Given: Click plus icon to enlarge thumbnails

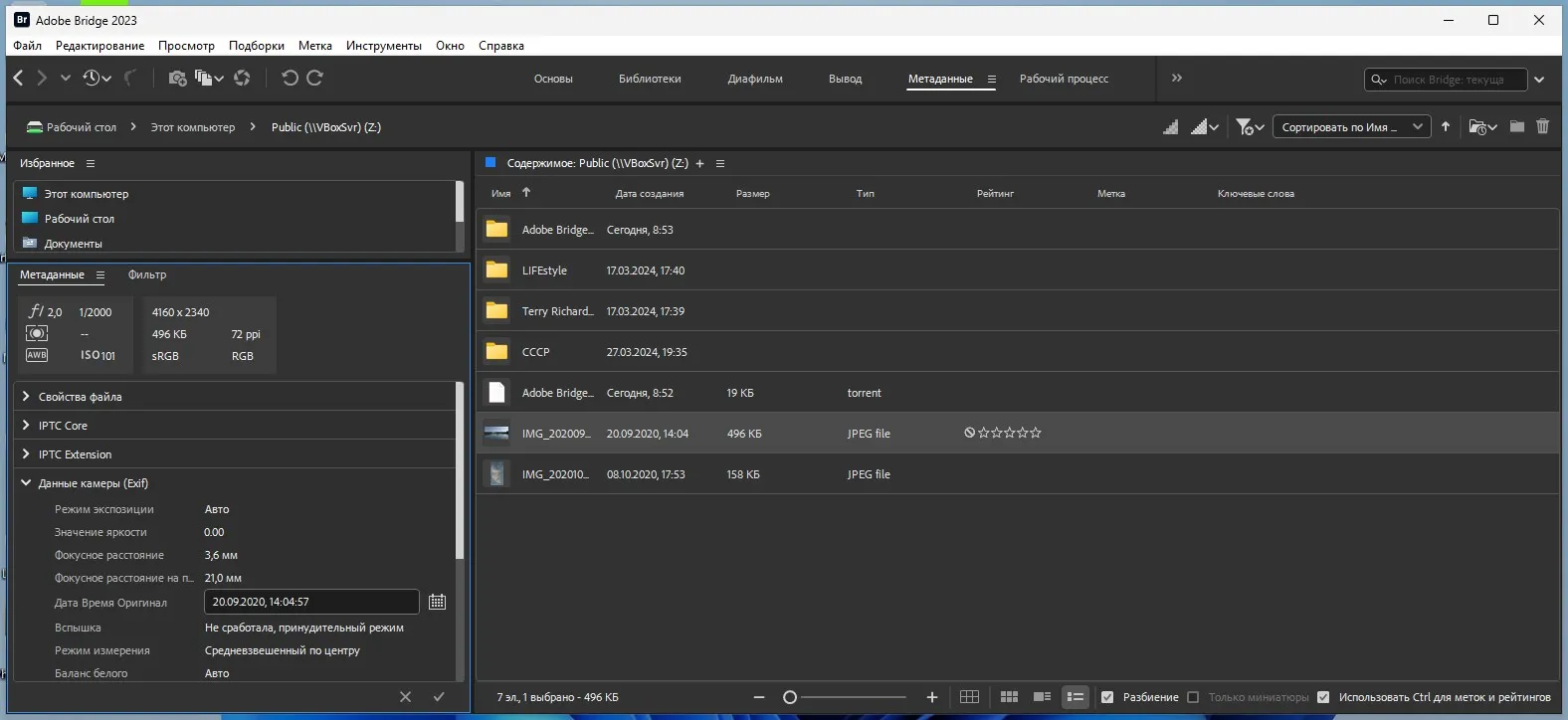Looking at the screenshot, I should tap(932, 697).
